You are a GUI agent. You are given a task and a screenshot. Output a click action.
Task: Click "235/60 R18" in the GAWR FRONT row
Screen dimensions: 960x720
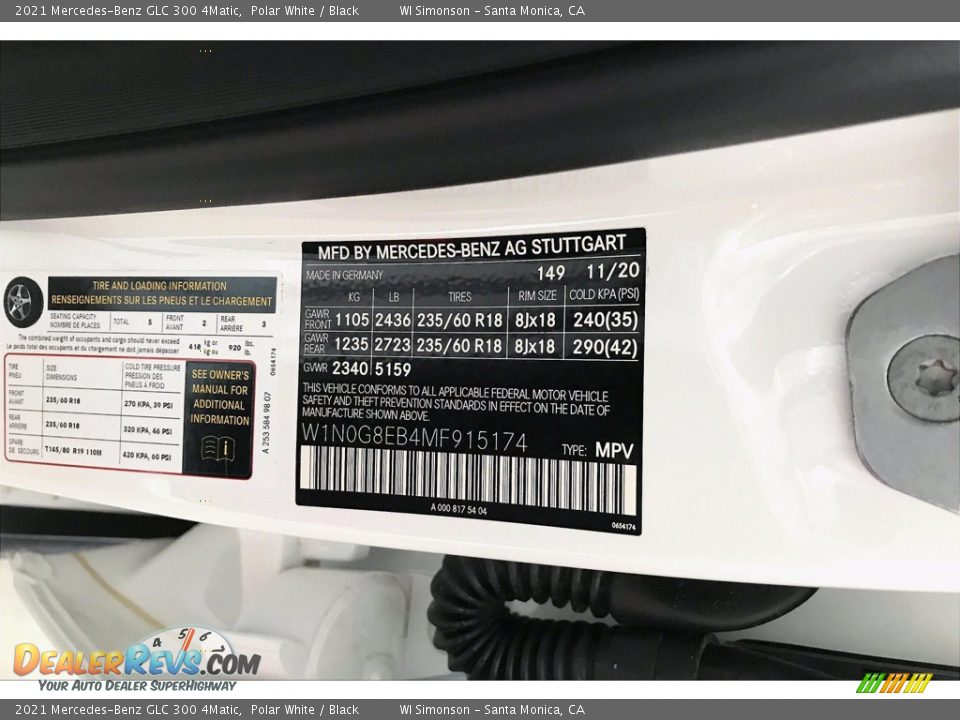[459, 320]
